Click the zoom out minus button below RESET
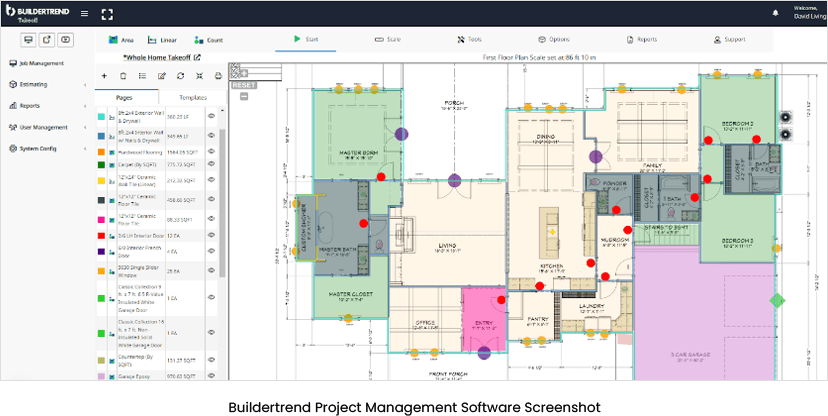Image resolution: width=828 pixels, height=416 pixels. (244, 96)
